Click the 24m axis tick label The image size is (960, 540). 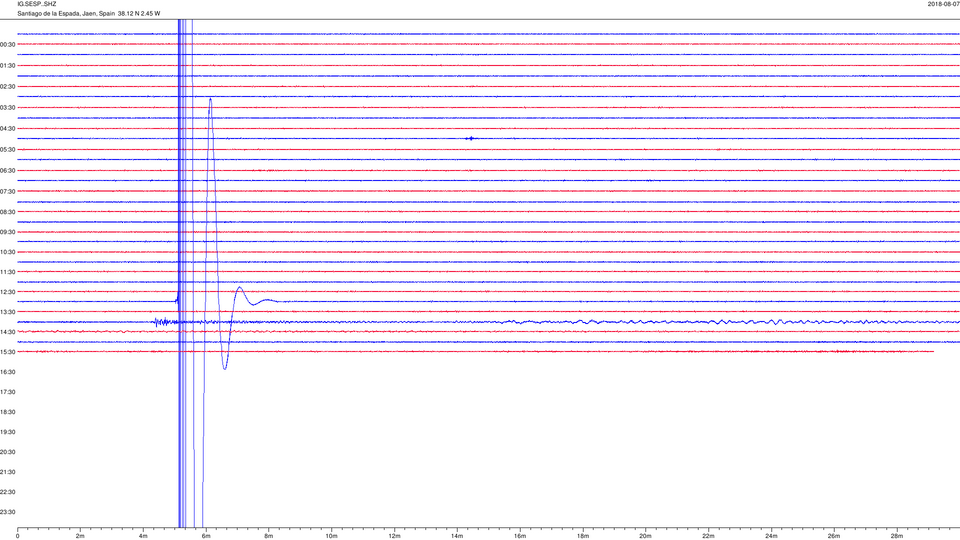tap(771, 536)
